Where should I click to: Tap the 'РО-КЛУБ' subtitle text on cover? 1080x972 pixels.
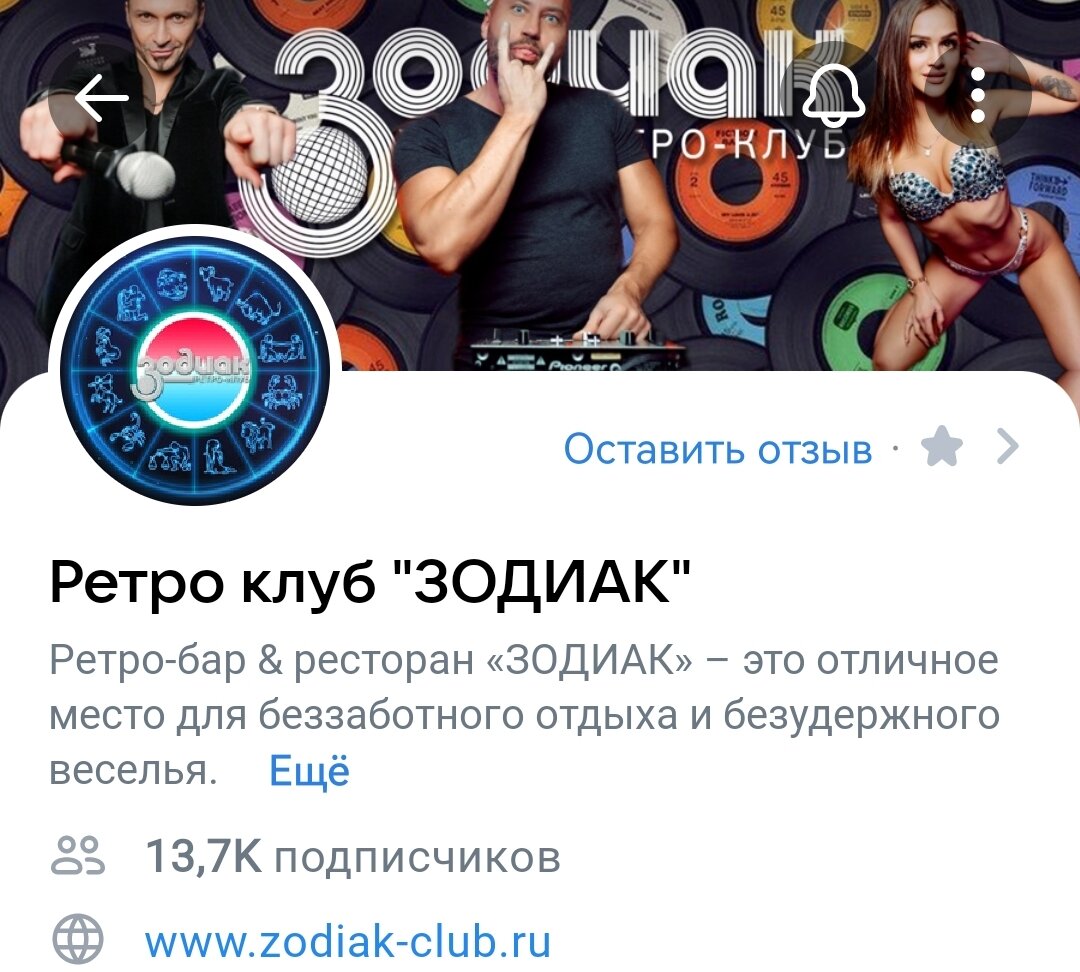(749, 143)
